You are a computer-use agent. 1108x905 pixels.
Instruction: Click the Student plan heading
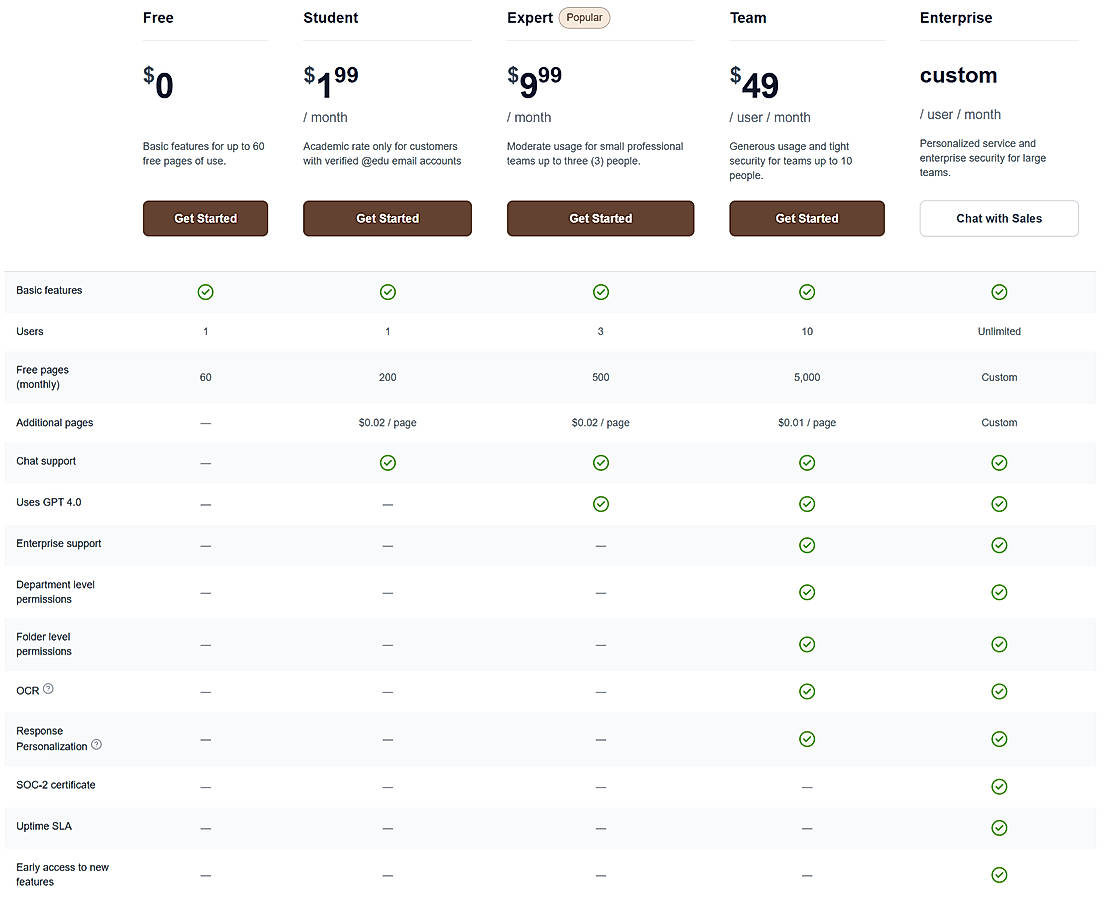click(331, 18)
